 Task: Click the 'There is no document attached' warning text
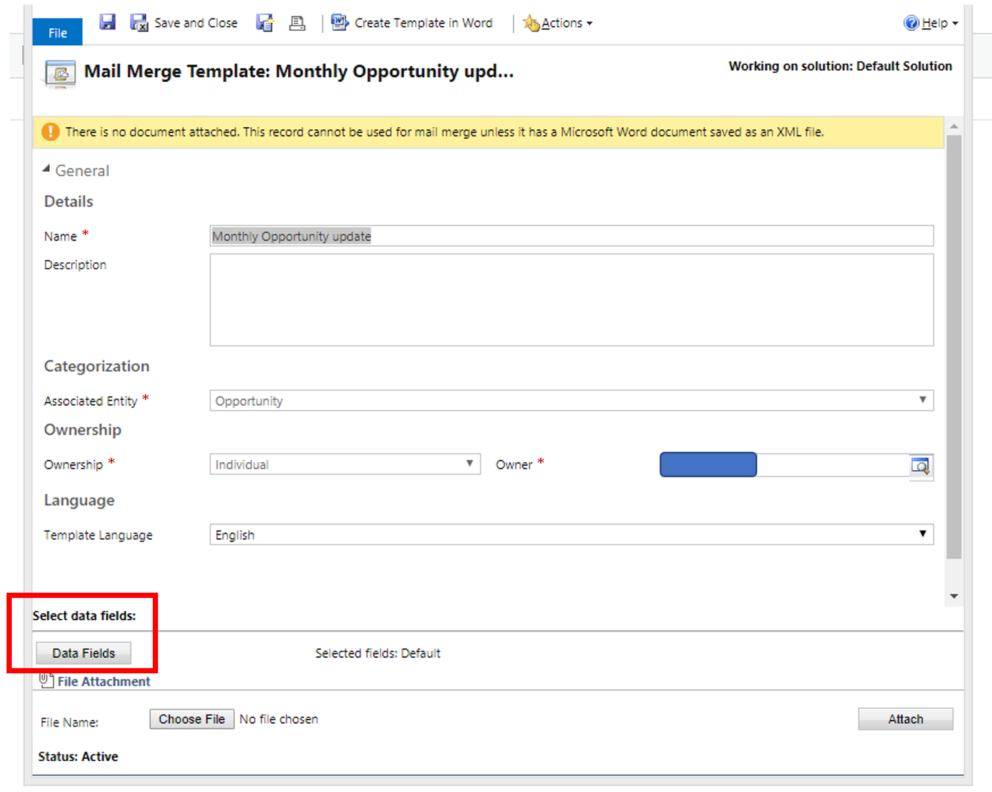[x=445, y=132]
